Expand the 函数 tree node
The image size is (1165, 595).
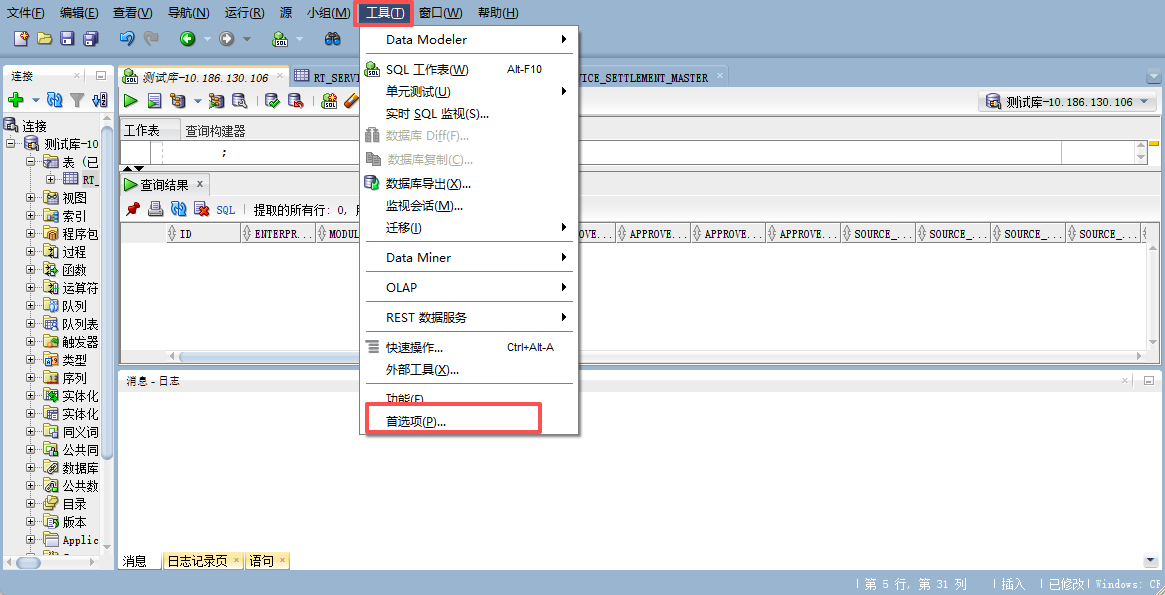[30, 270]
